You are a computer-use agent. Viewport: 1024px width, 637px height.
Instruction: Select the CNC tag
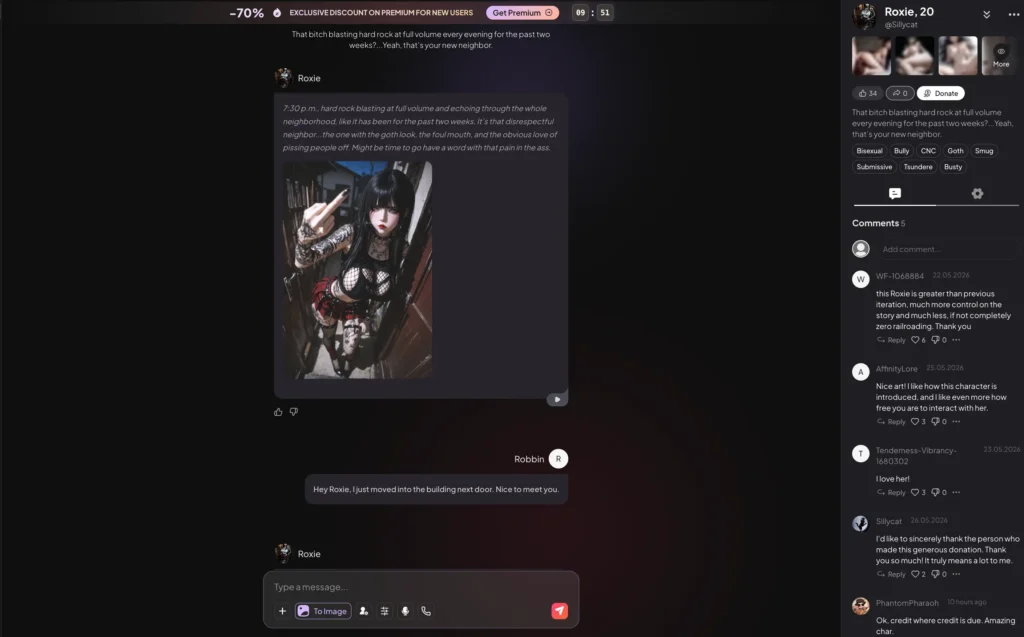pyautogui.click(x=928, y=151)
